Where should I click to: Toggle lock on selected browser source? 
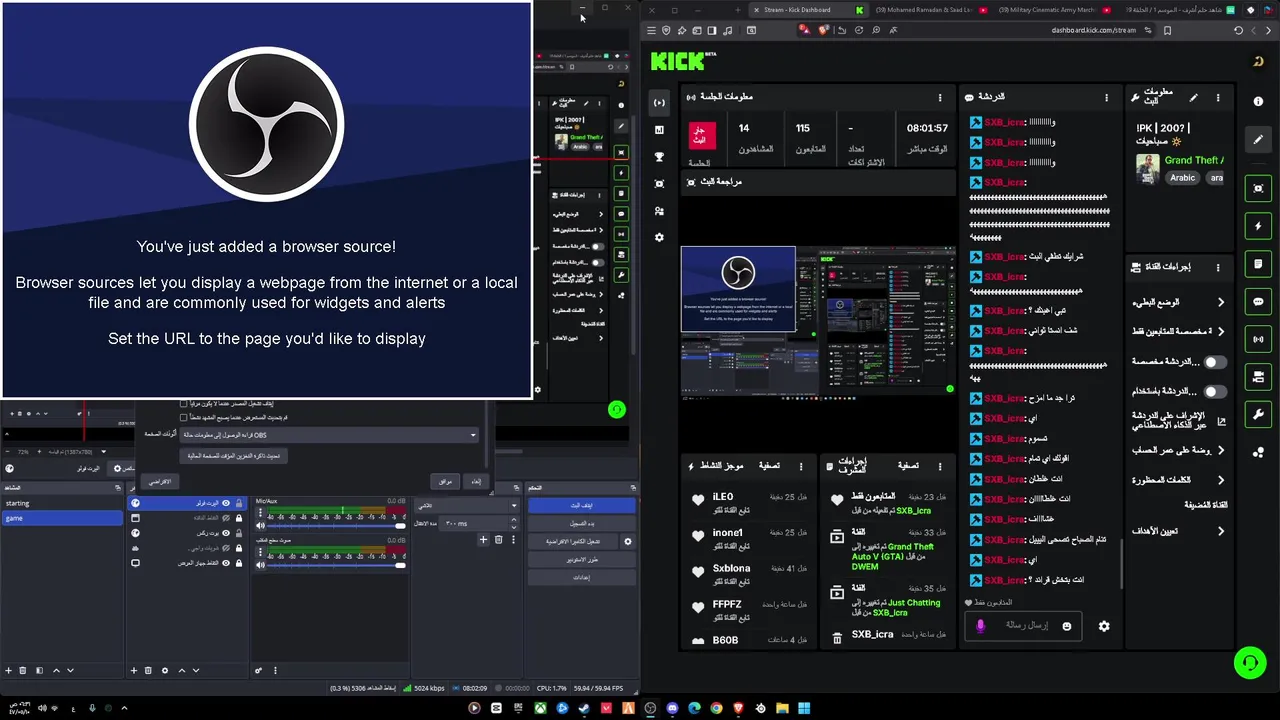(x=238, y=503)
